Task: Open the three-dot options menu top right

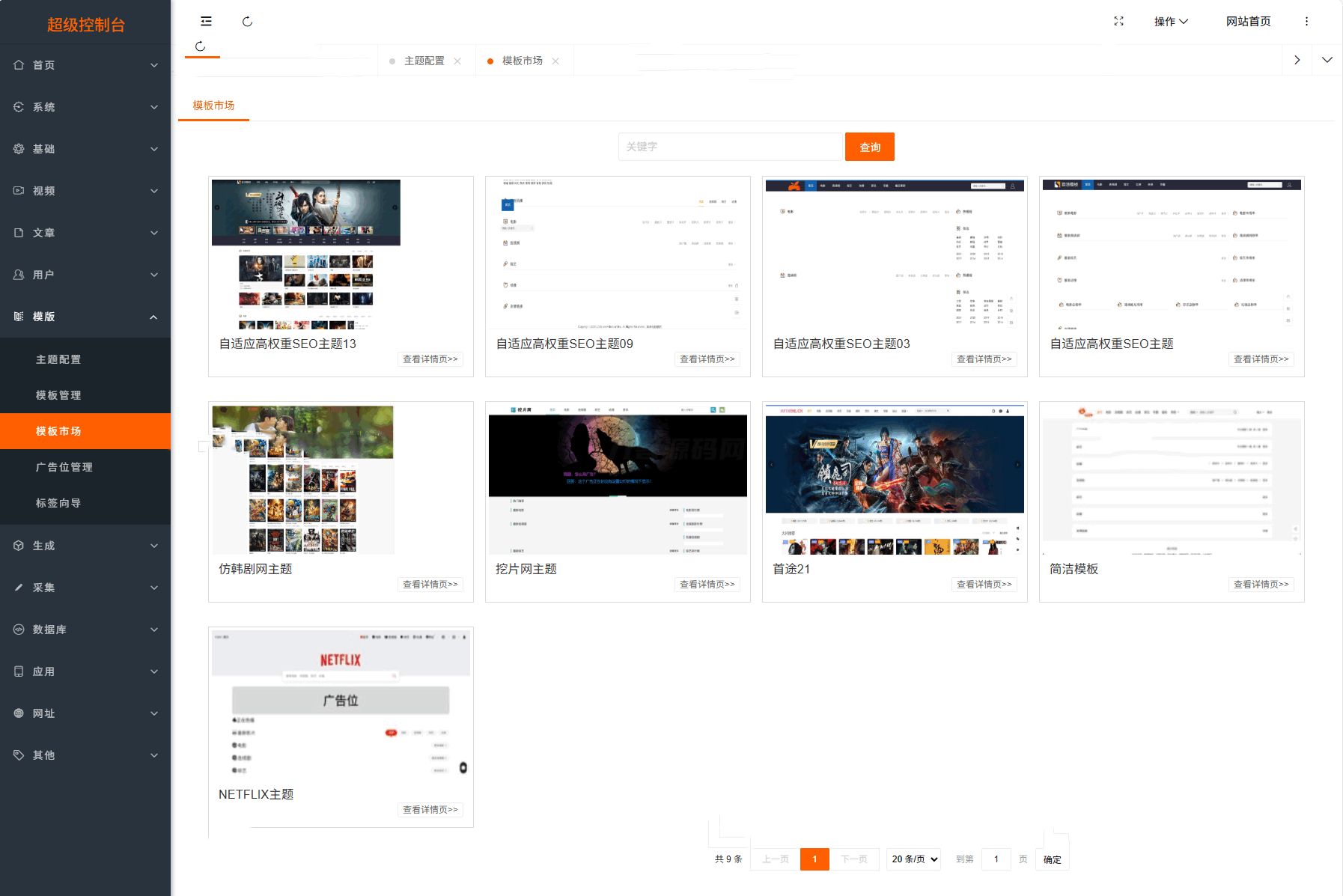Action: tap(1306, 21)
